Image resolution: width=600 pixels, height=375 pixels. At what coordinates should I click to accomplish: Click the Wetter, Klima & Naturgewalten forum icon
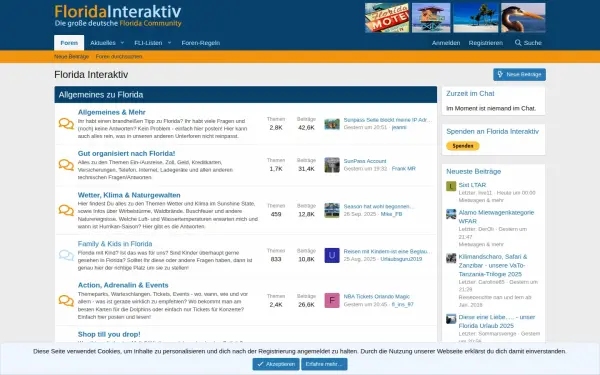(66, 210)
